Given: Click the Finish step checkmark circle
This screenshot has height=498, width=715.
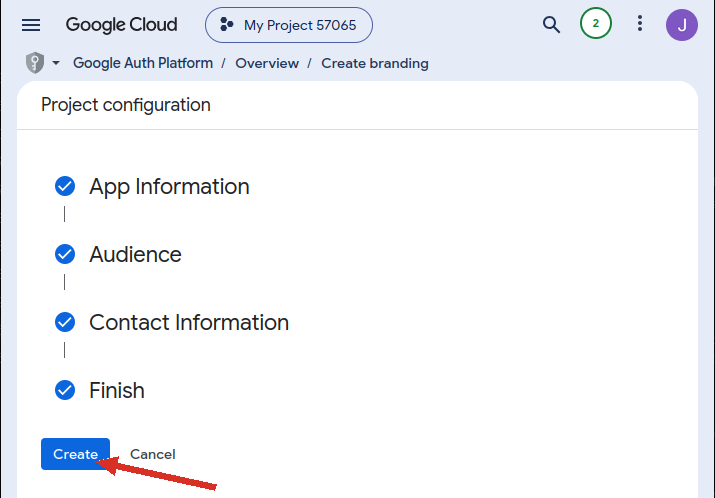Looking at the screenshot, I should pyautogui.click(x=65, y=390).
